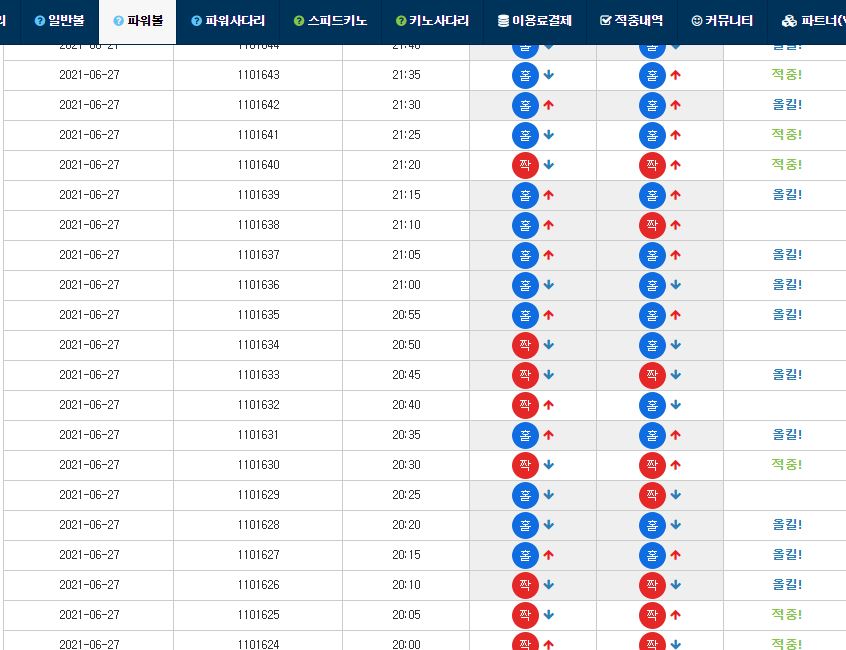Click first blue 홀 badge in row 1101643
Viewport: 846px width, 650px height.
(x=525, y=75)
